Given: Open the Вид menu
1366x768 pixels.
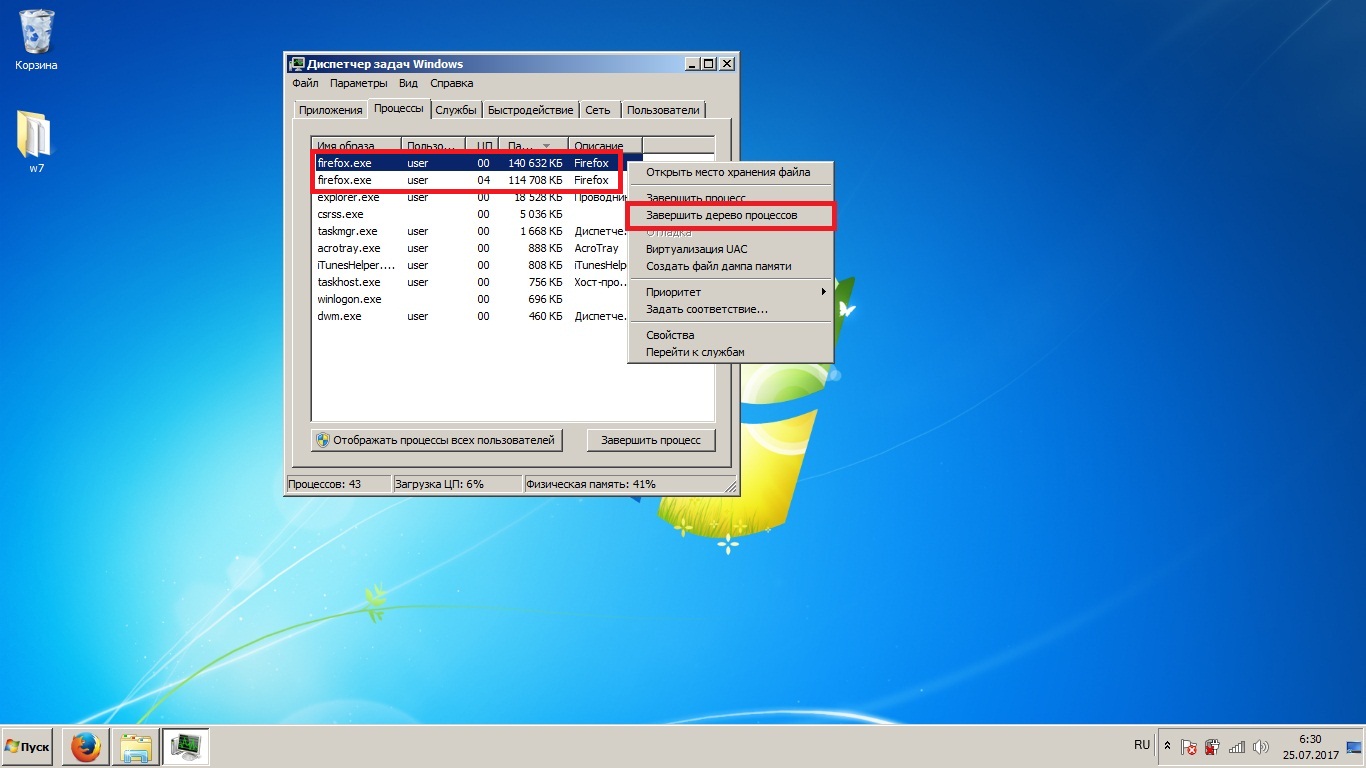Looking at the screenshot, I should (x=408, y=83).
